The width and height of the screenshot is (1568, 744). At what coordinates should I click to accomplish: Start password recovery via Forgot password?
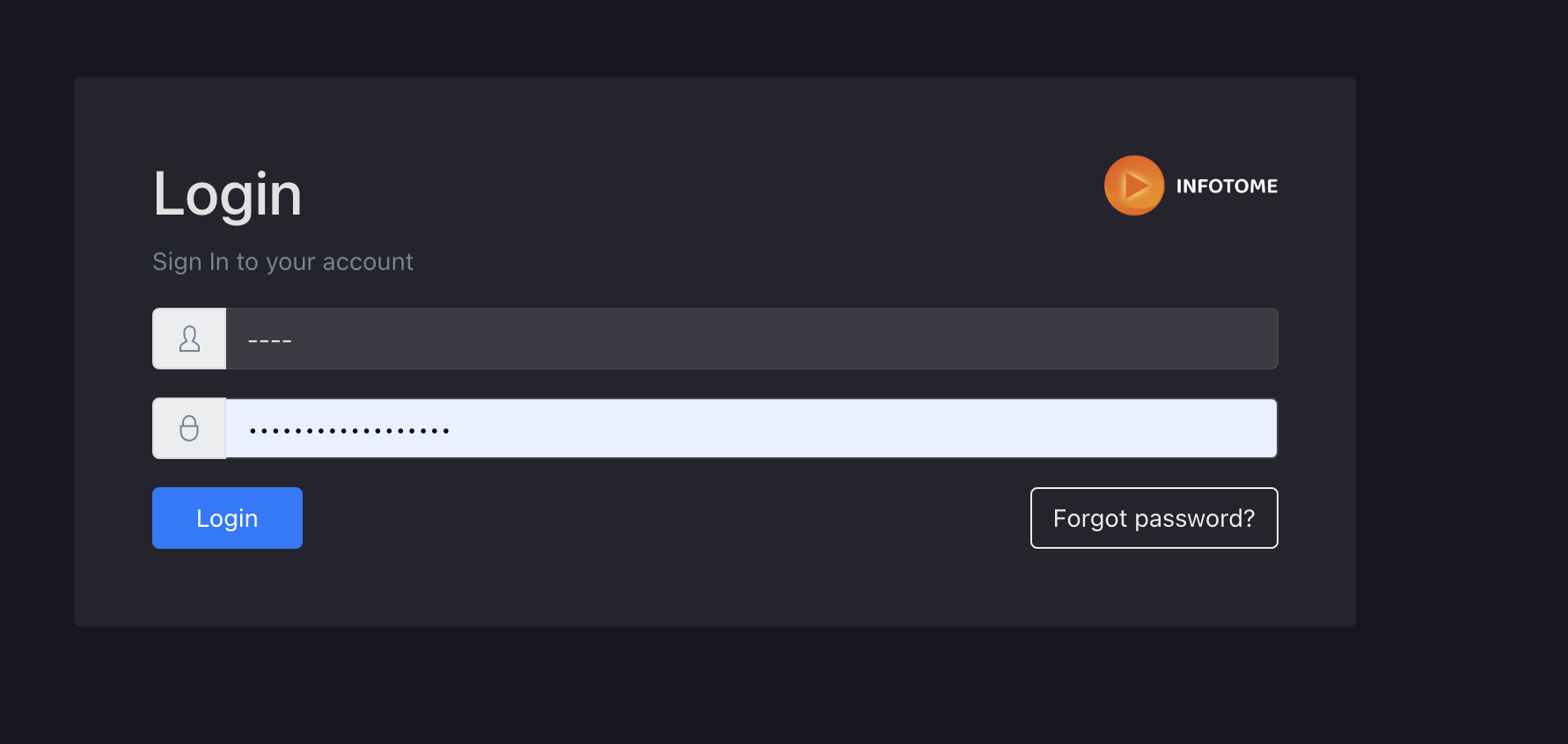[1154, 518]
